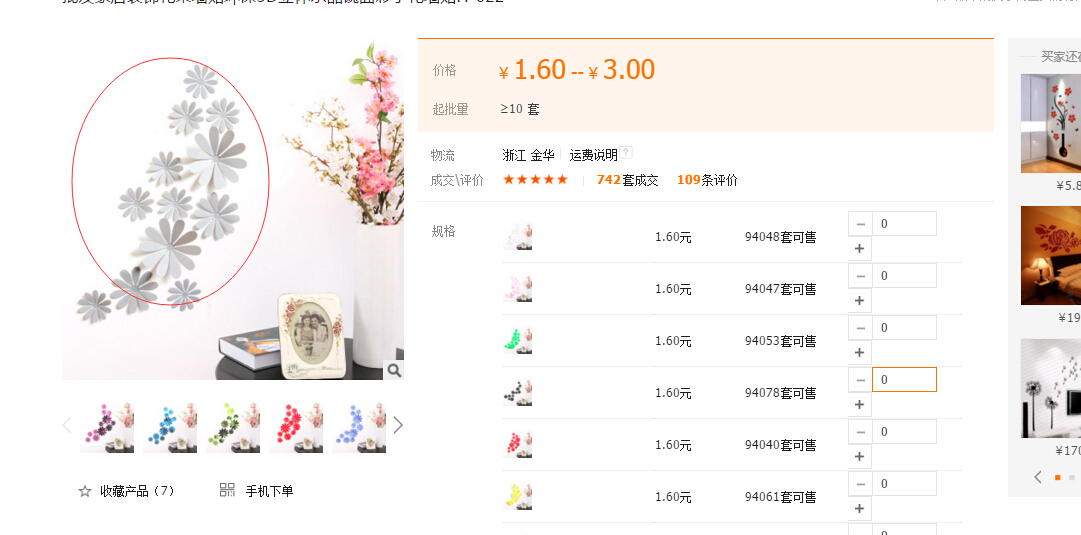Click the quantity field for black variant
Viewport: 1081px width, 535px height.
[x=904, y=380]
